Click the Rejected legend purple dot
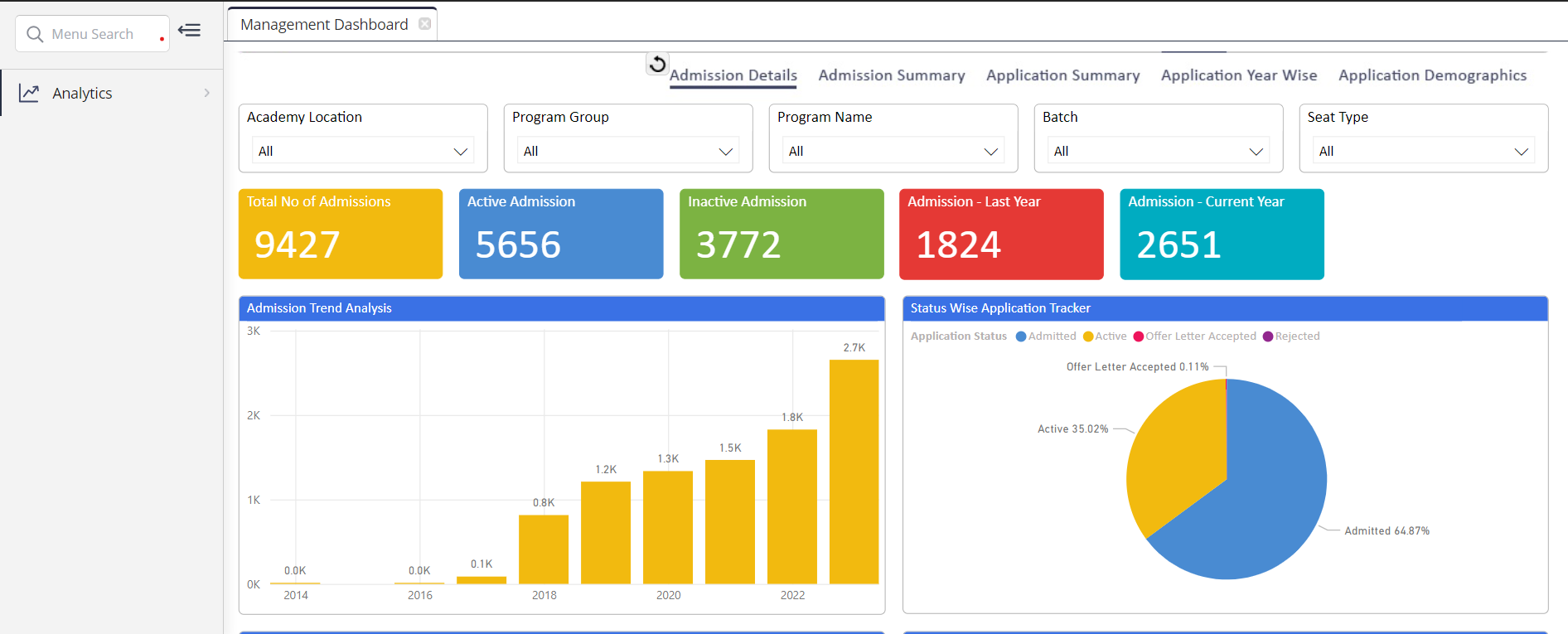Screen dimensions: 1568x634 (1268, 336)
